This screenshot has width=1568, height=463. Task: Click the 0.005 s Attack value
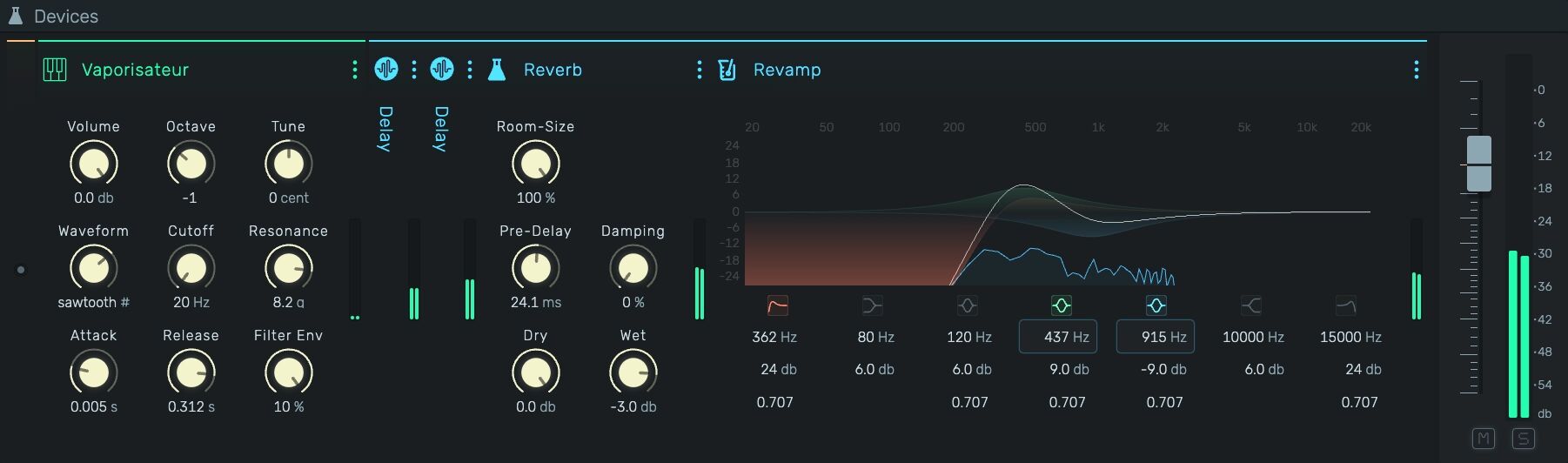94,406
